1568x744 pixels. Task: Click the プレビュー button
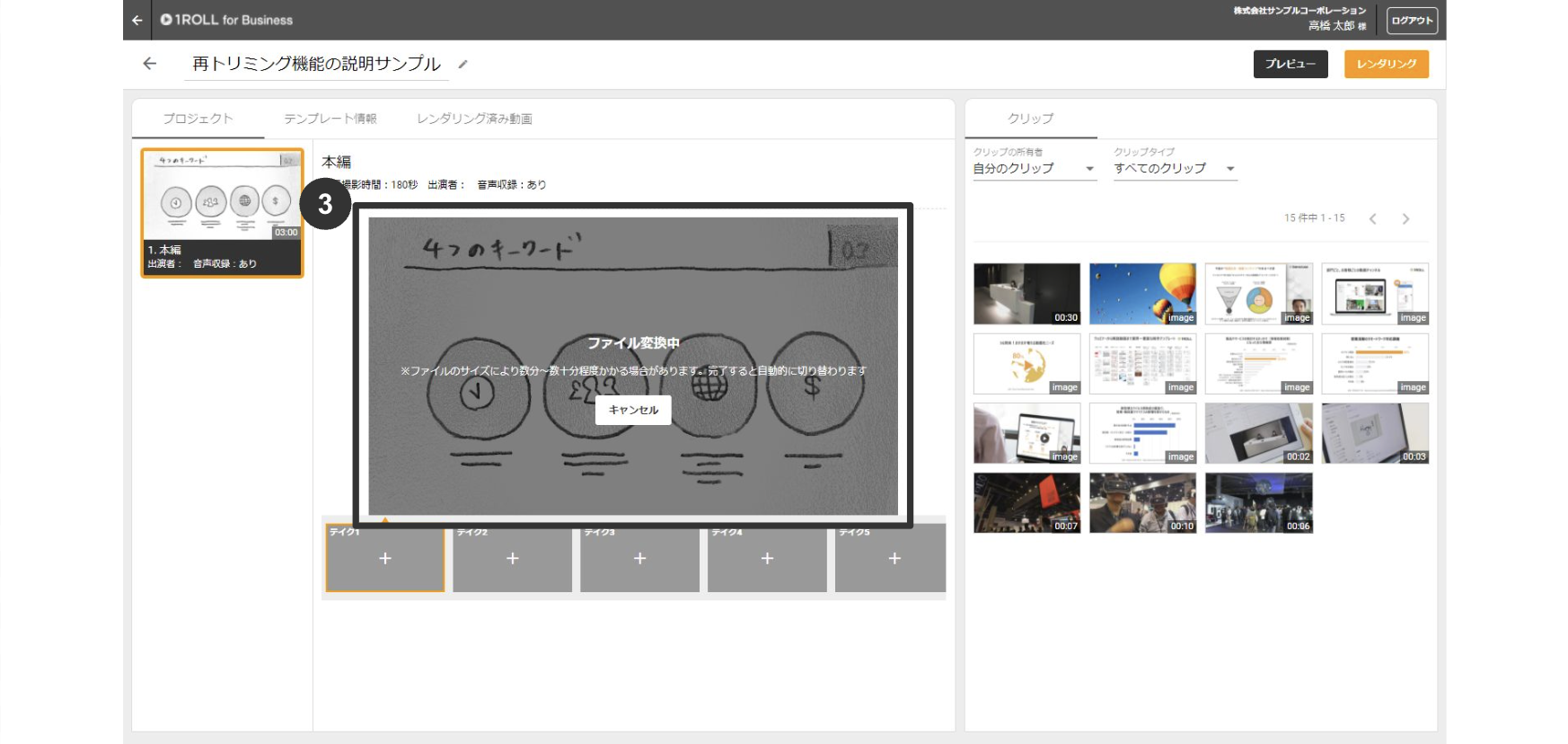pos(1290,64)
